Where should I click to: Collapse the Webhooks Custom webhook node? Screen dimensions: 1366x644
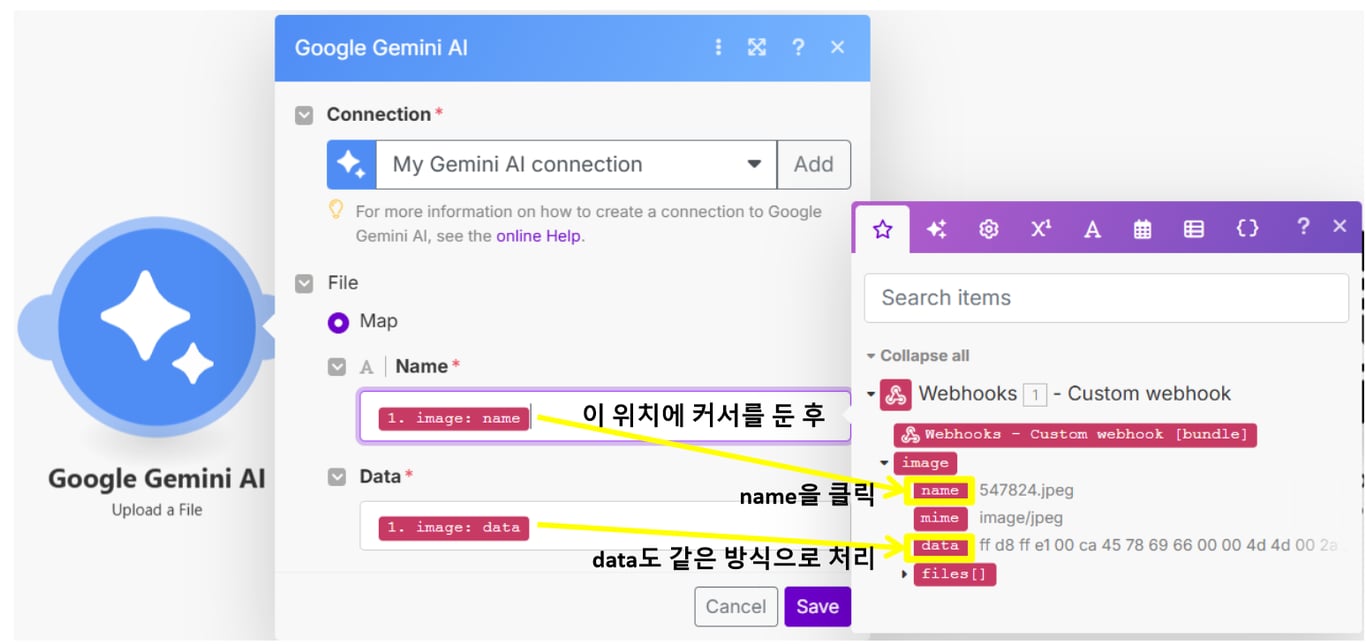click(870, 394)
